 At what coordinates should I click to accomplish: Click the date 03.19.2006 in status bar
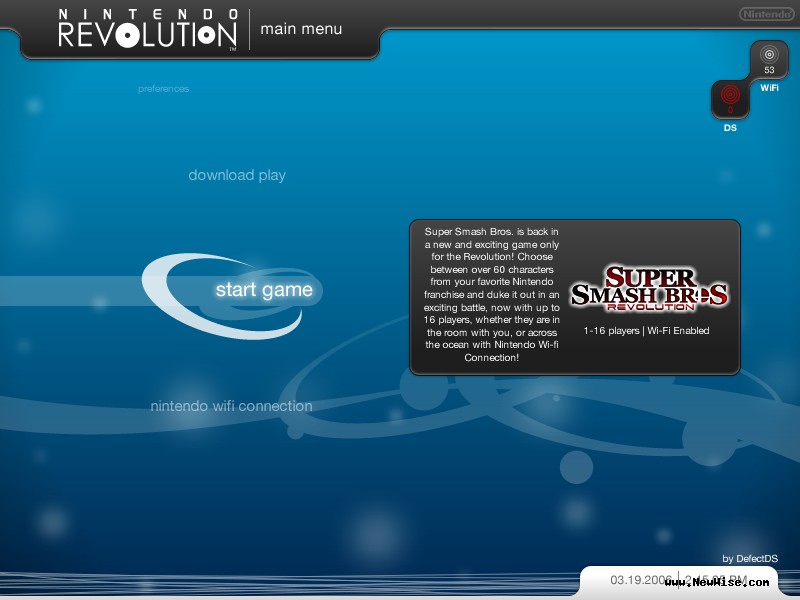click(x=641, y=580)
